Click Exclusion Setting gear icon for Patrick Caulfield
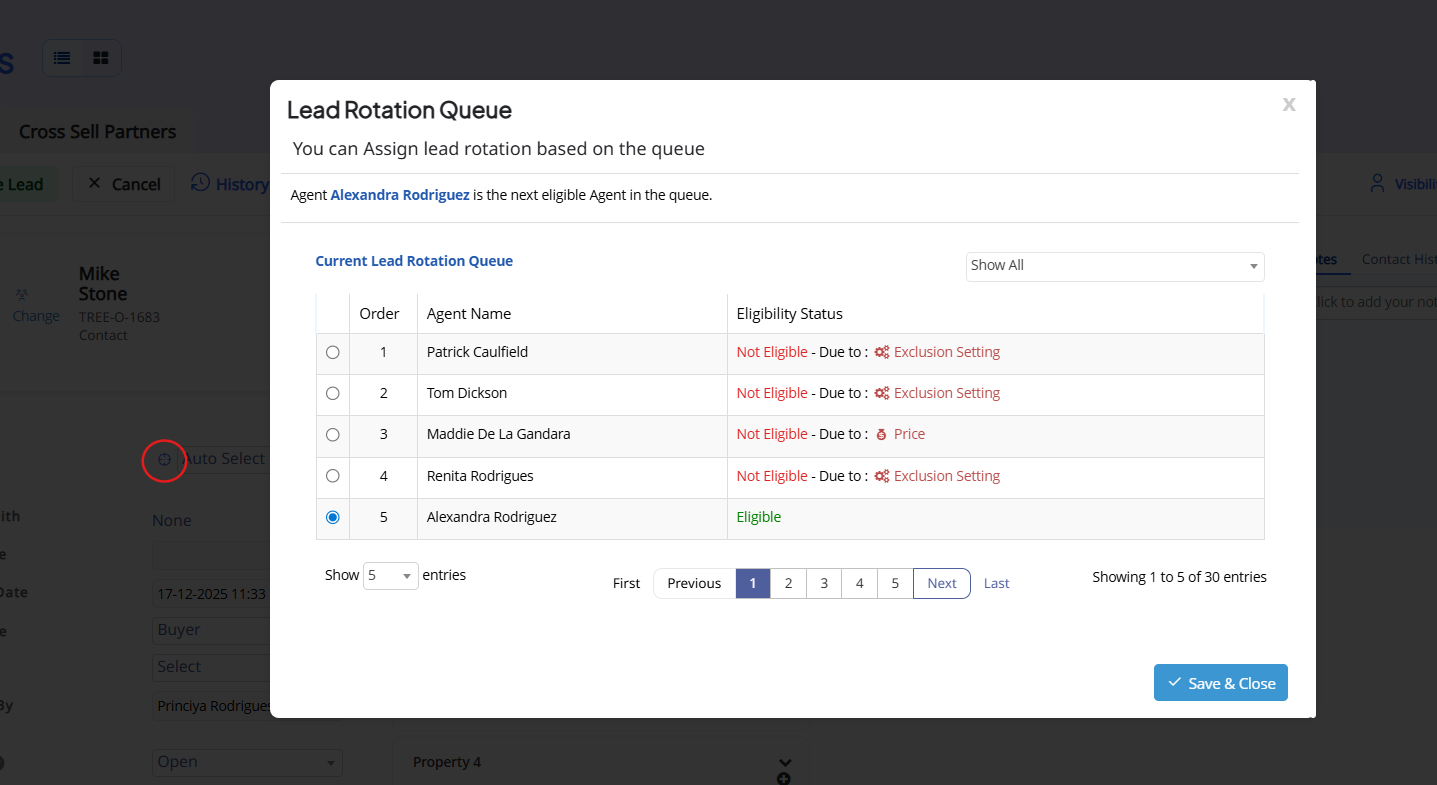1437x785 pixels. pos(881,352)
